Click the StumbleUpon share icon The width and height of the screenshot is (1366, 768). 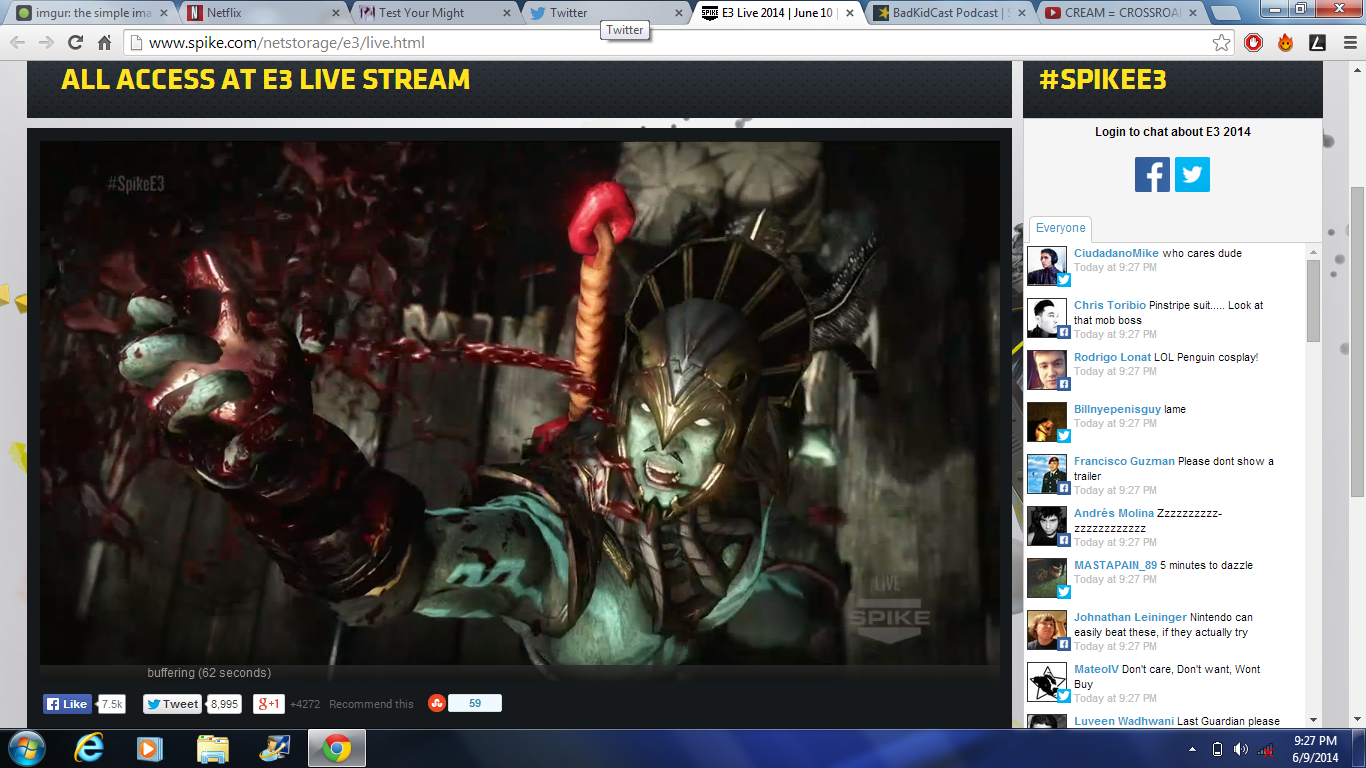[x=436, y=703]
